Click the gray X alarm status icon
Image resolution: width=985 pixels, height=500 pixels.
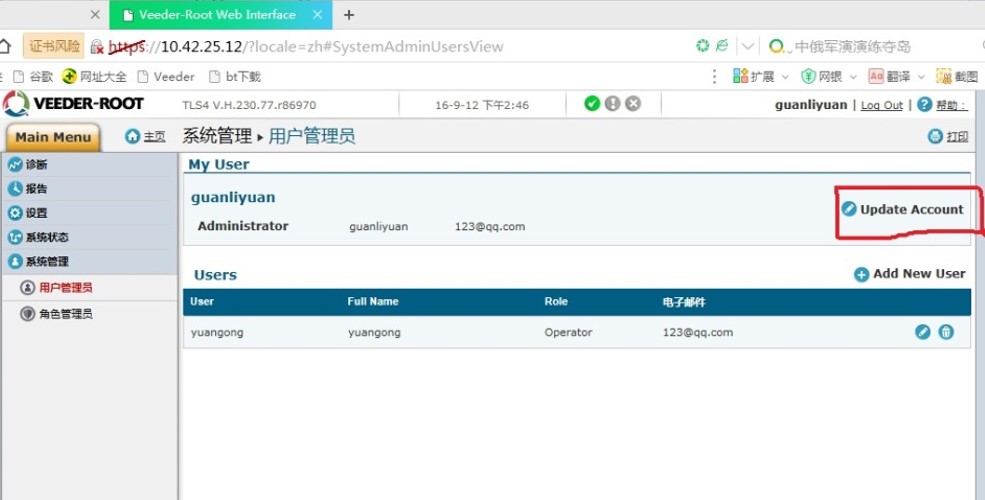632,104
